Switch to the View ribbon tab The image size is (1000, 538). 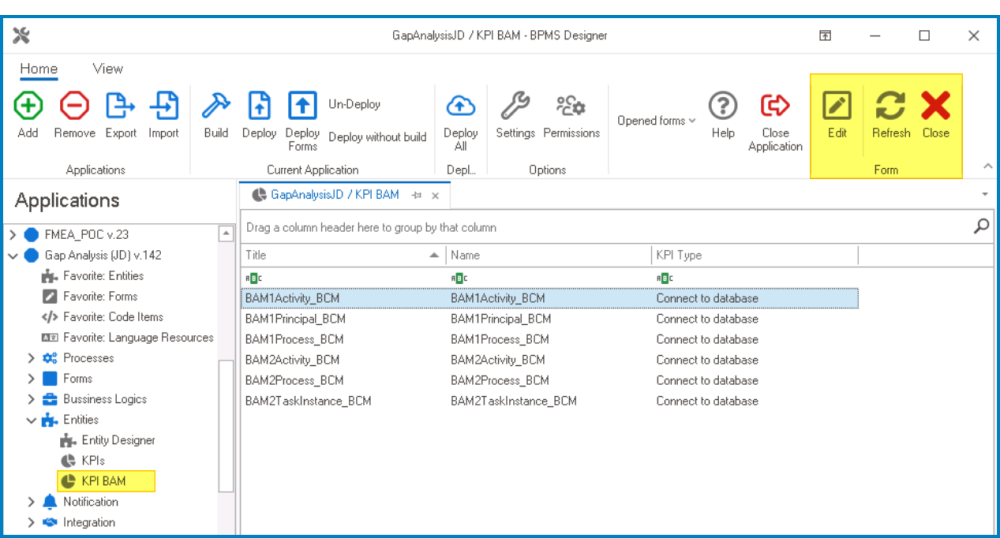coord(107,69)
